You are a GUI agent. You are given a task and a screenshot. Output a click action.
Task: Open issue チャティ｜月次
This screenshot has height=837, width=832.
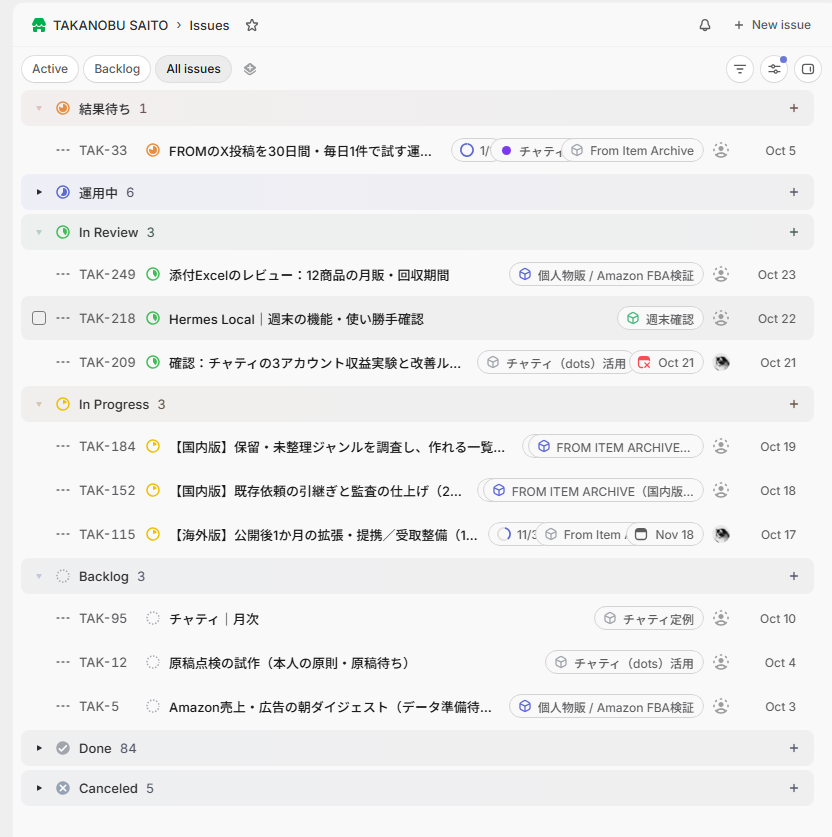(213, 619)
